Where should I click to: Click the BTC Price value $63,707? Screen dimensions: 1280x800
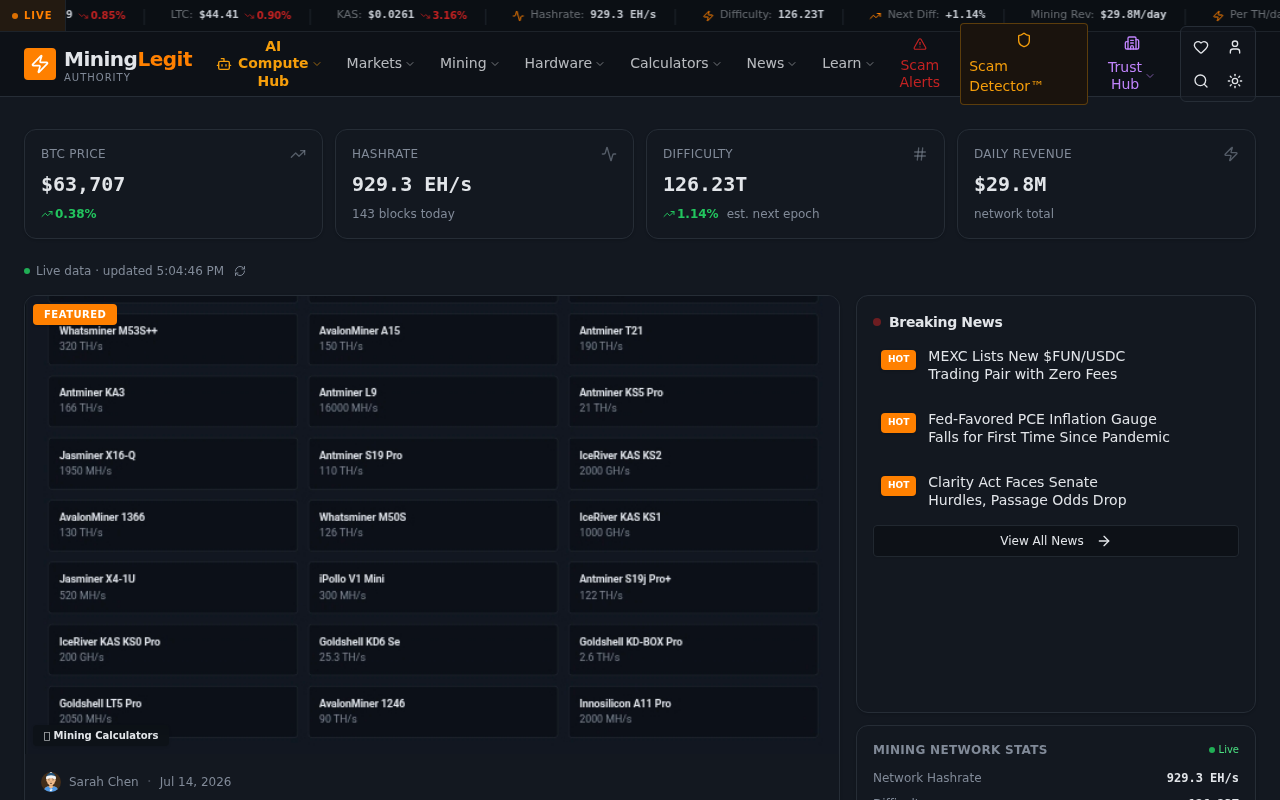(83, 184)
